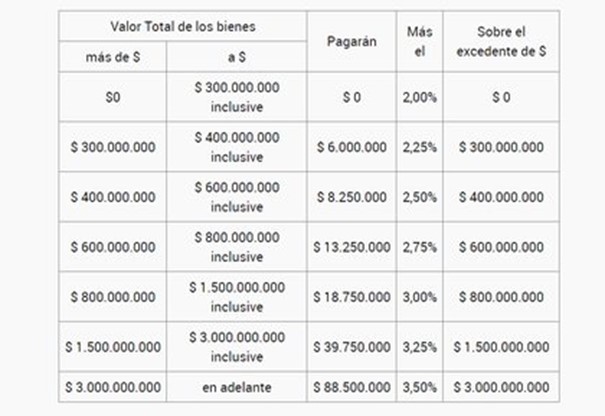Click the '$ 13.250.000' payment cell
Image resolution: width=605 pixels, height=416 pixels.
(352, 247)
